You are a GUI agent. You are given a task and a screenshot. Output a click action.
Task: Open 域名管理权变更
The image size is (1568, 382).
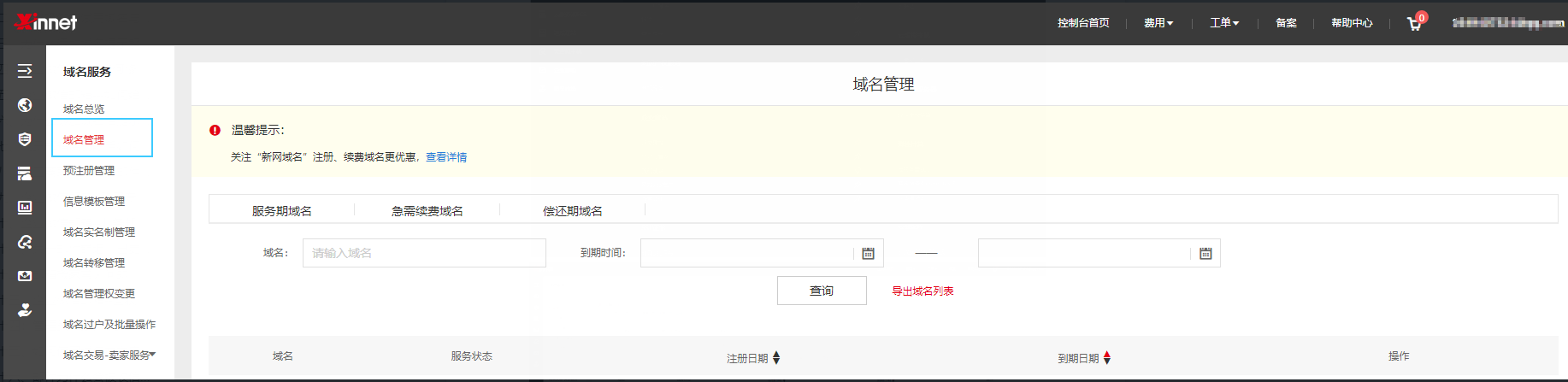99,293
